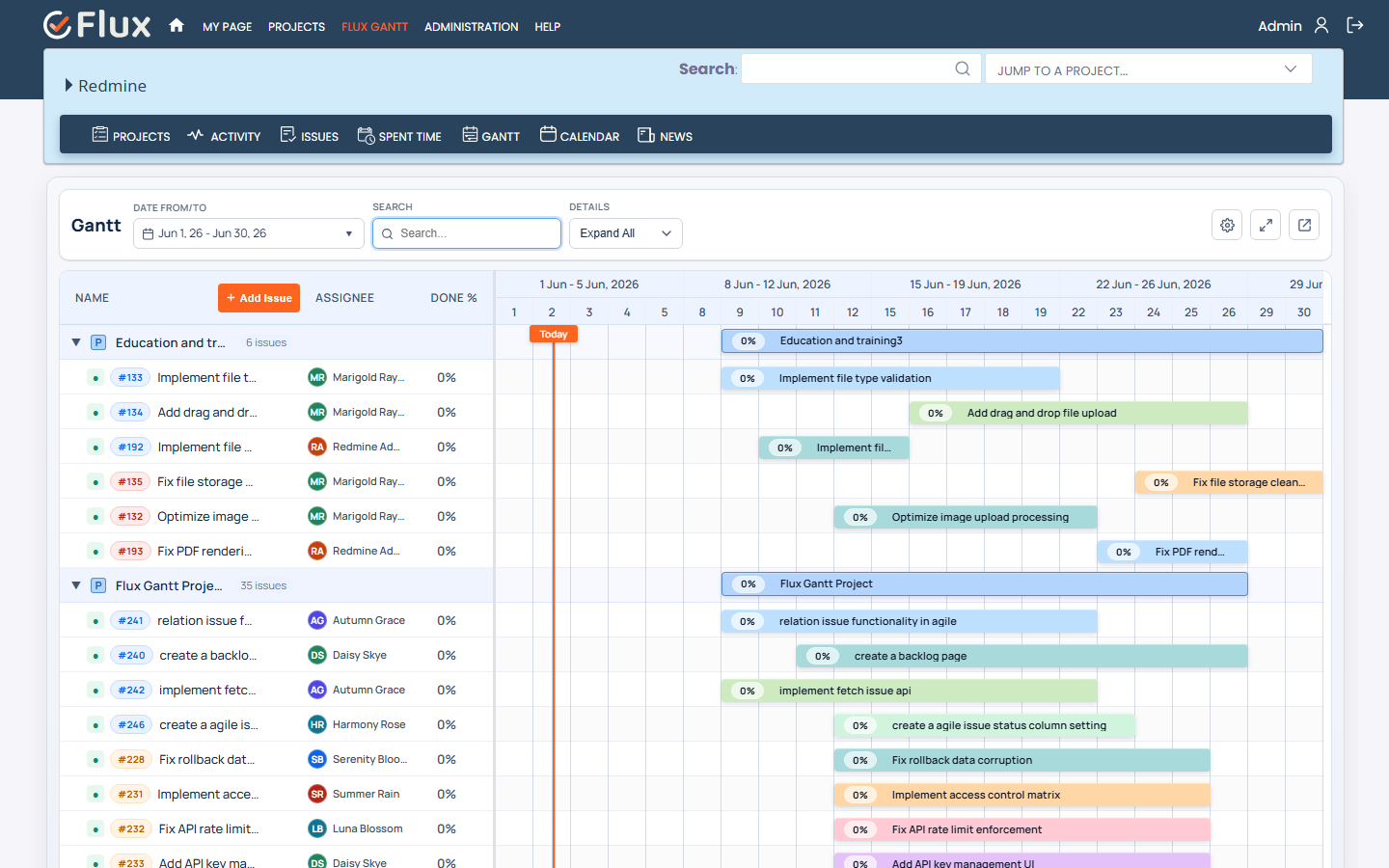The height and width of the screenshot is (868, 1389).
Task: Select the Fix API rate limit enforcement bar
Action: [x=1021, y=829]
